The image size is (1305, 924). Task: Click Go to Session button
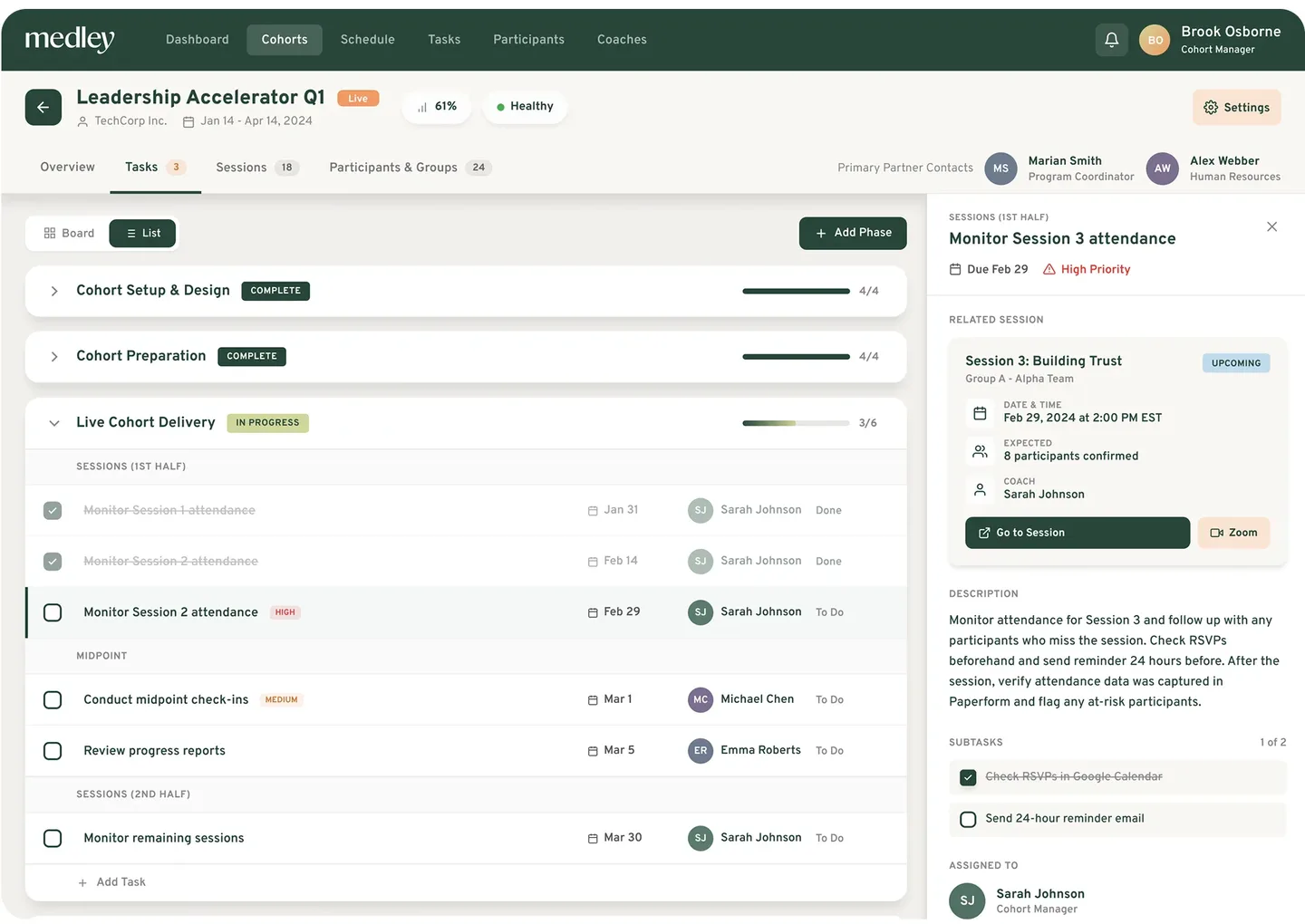[x=1078, y=533]
